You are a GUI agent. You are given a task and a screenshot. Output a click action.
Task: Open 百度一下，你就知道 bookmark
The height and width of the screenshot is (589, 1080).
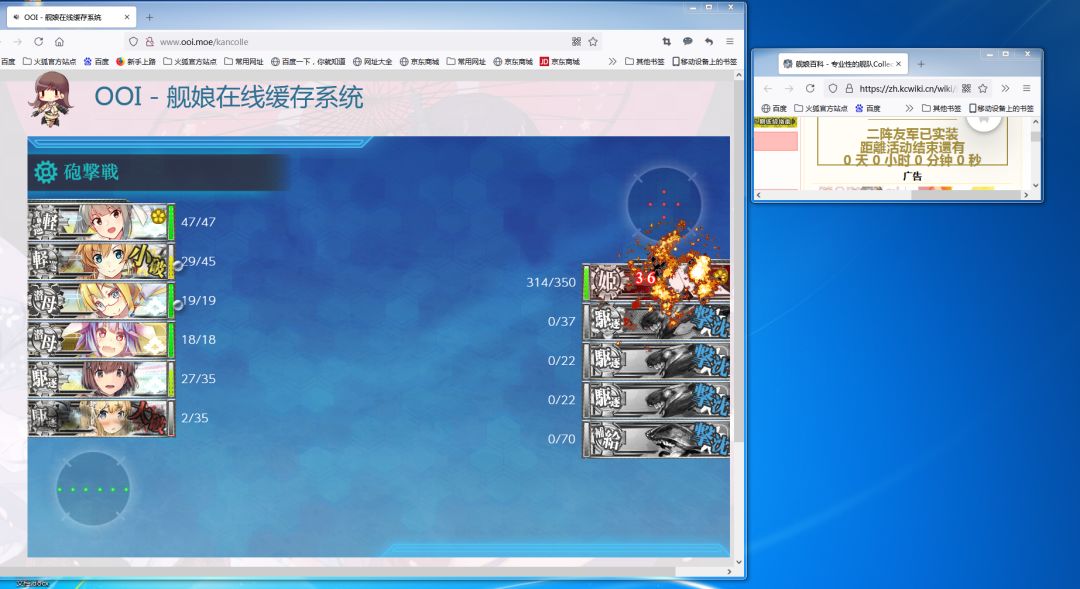click(308, 61)
